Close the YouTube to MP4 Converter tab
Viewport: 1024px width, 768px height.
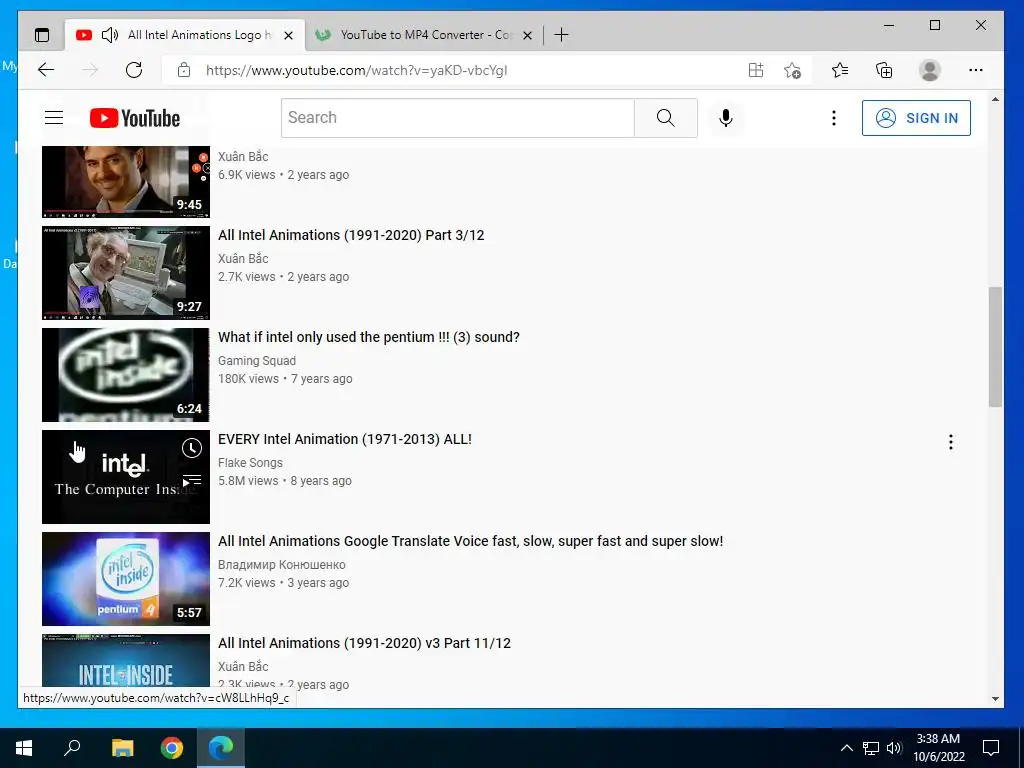click(x=528, y=35)
